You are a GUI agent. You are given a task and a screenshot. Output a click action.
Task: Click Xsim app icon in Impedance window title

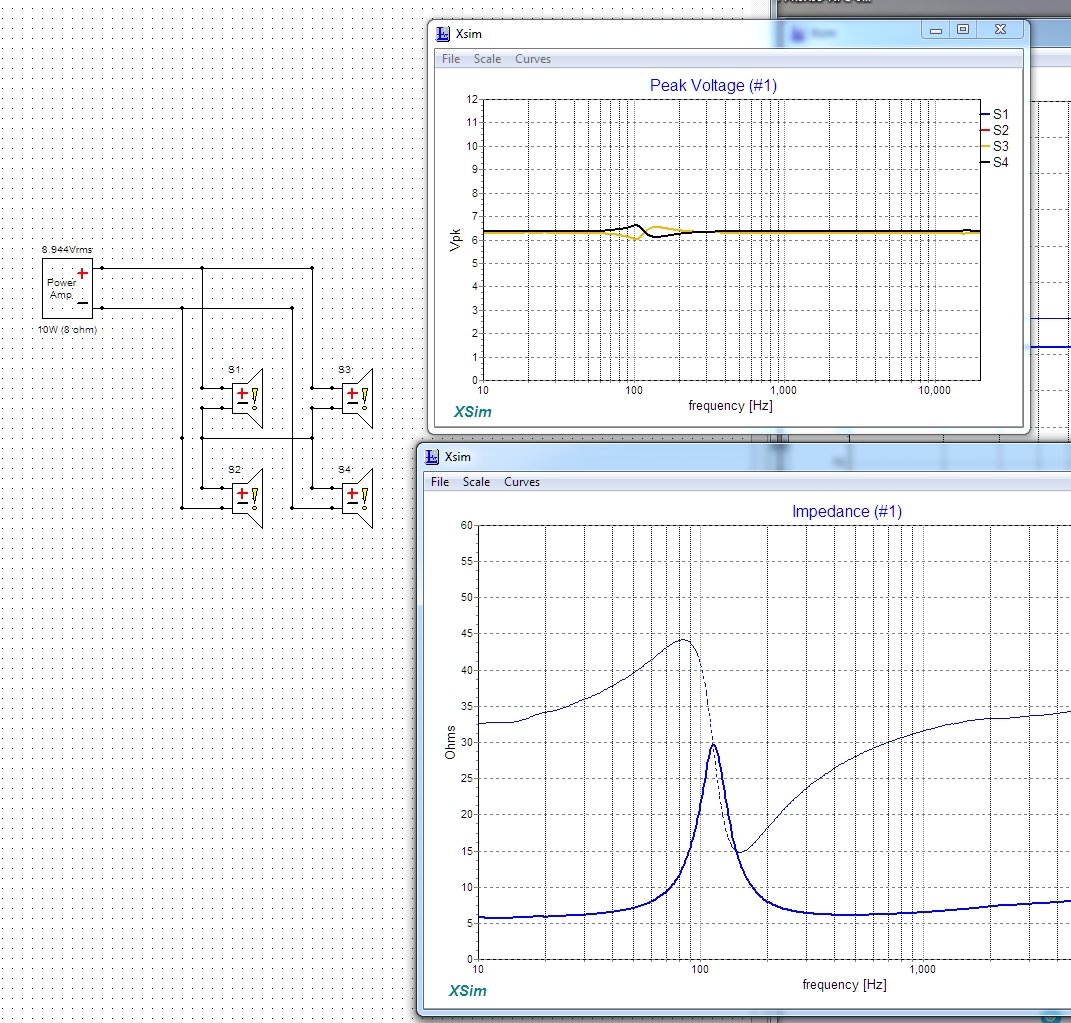432,457
